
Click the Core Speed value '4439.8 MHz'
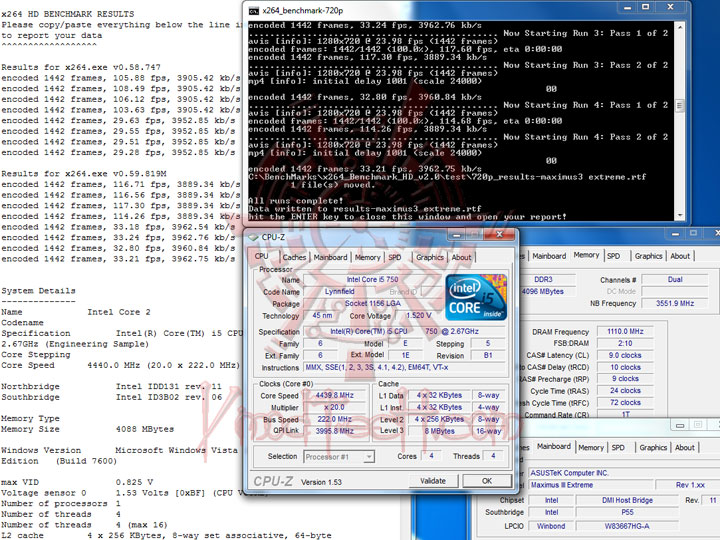pyautogui.click(x=334, y=395)
